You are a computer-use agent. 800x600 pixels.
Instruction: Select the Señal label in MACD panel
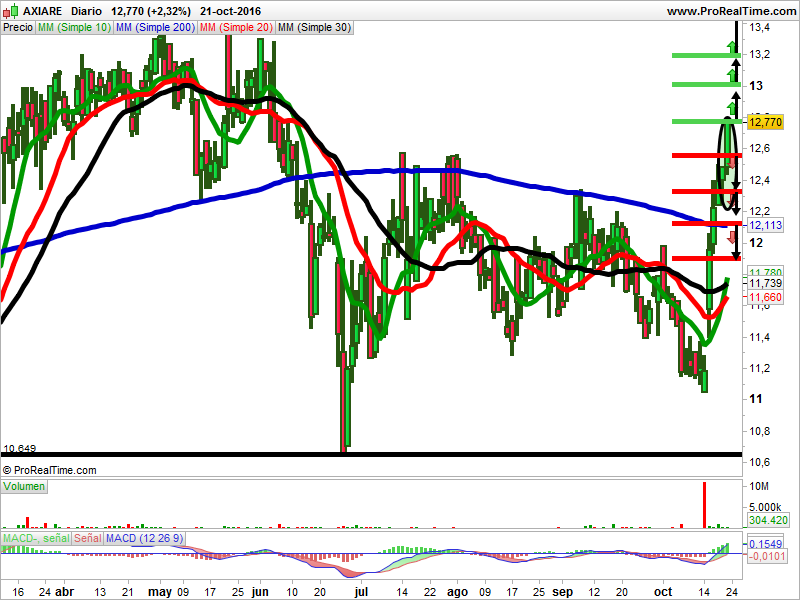[88, 538]
